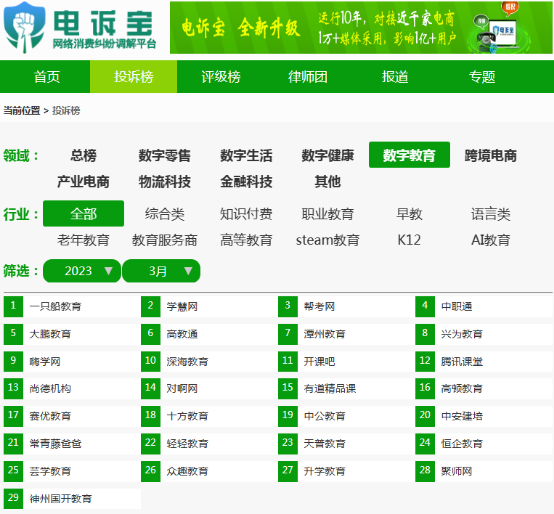Switch to the 评级榜 tab

click(221, 77)
